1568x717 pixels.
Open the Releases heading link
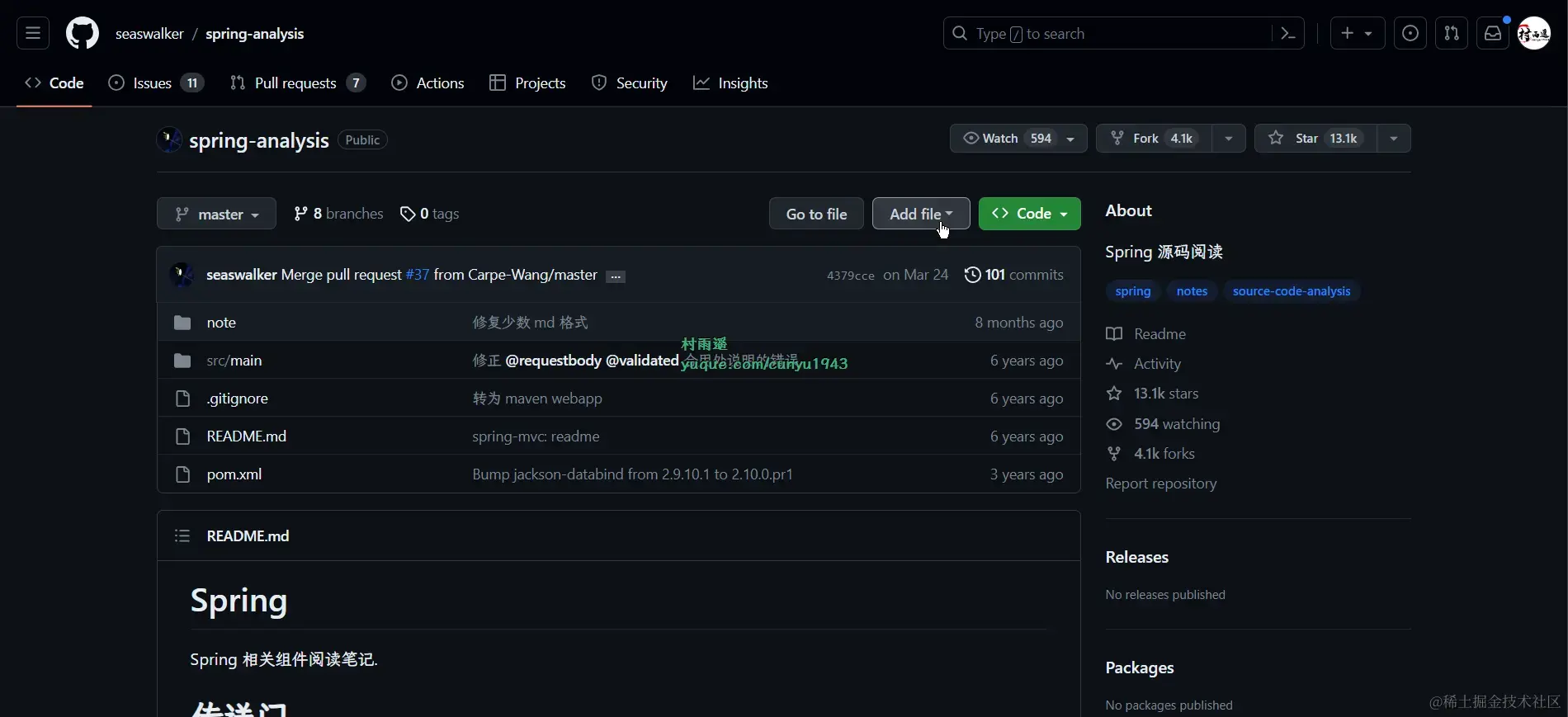point(1137,557)
